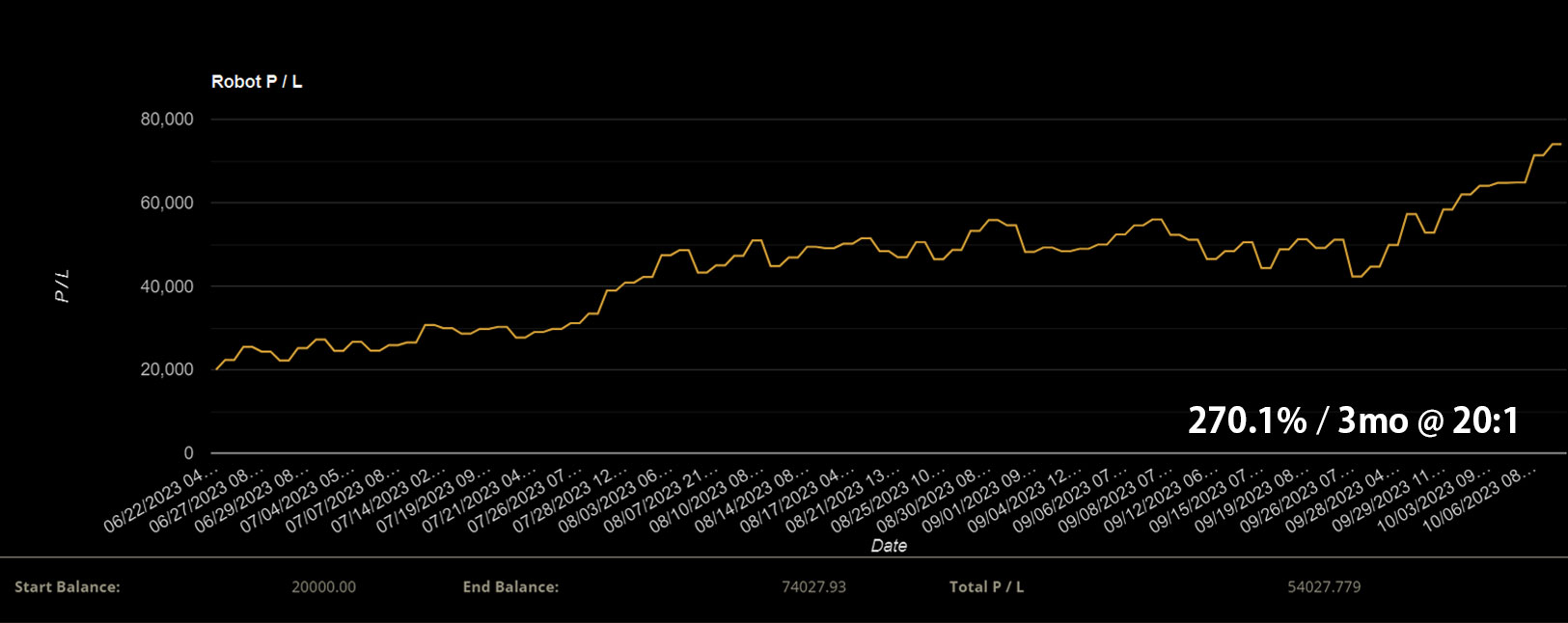Click the 20000.00 start balance value
Image resolution: width=1568 pixels, height=623 pixels.
point(323,586)
